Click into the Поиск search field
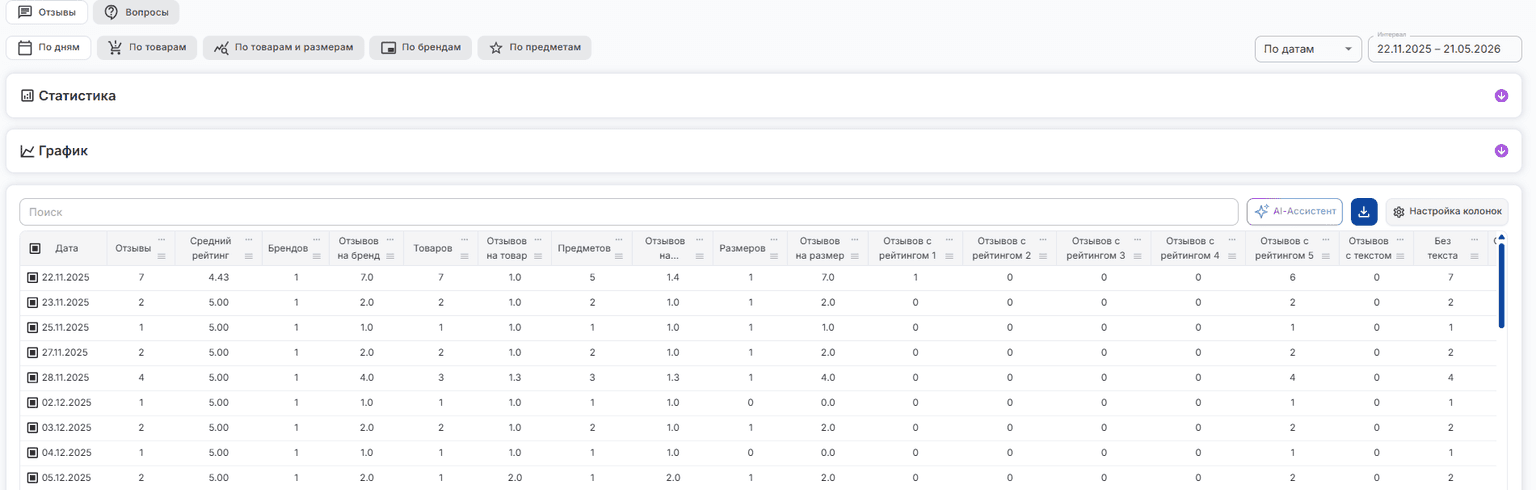Image resolution: width=1536 pixels, height=490 pixels. tap(629, 212)
